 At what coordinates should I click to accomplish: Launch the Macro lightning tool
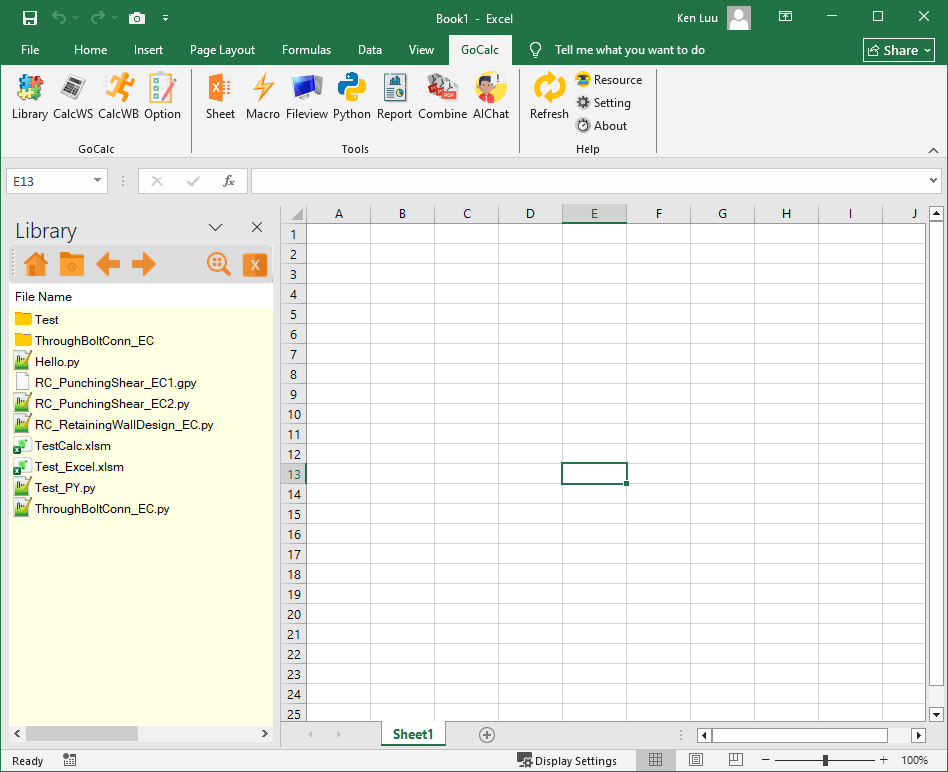click(x=263, y=97)
